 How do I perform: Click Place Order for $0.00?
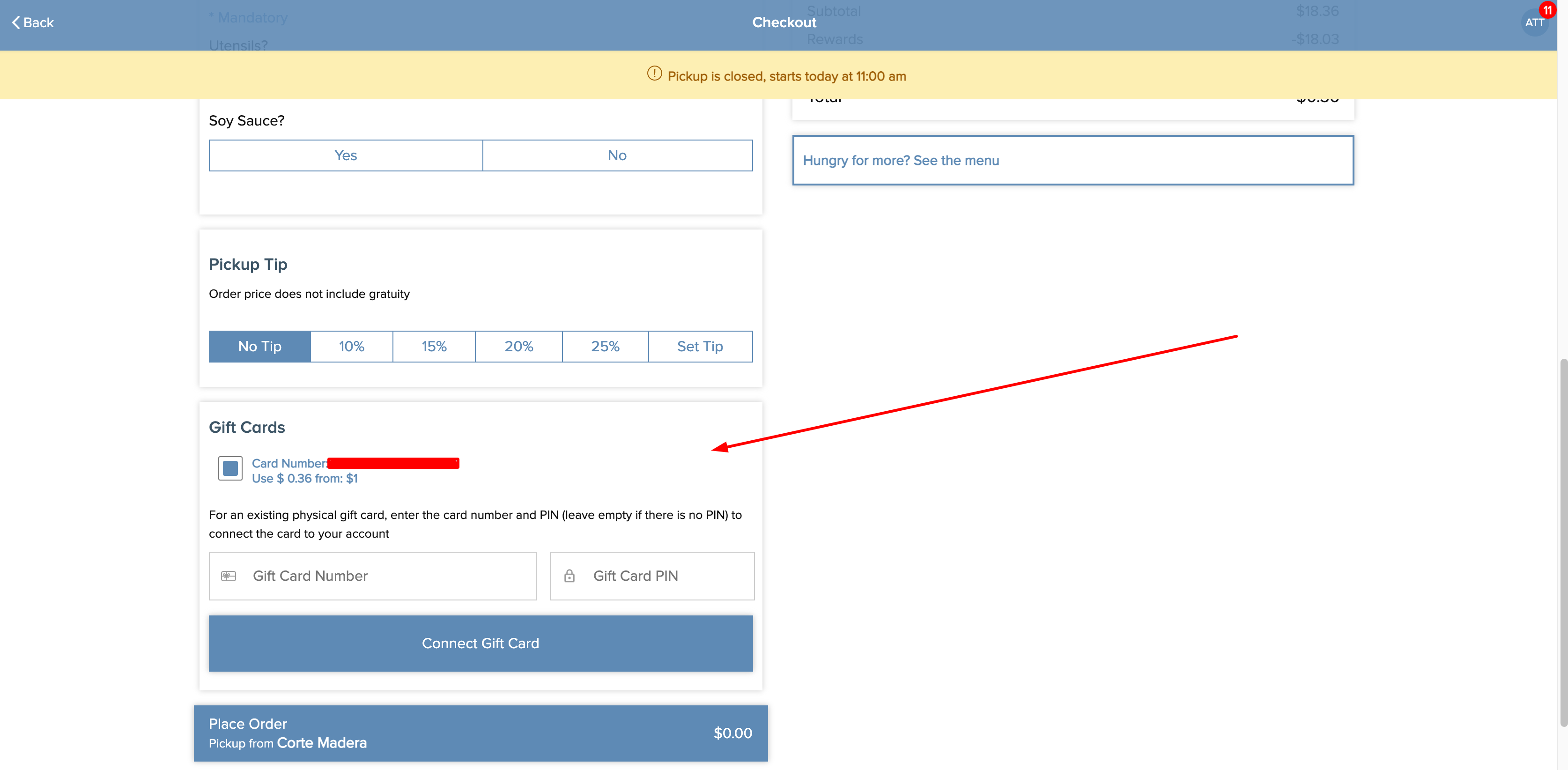click(x=481, y=733)
